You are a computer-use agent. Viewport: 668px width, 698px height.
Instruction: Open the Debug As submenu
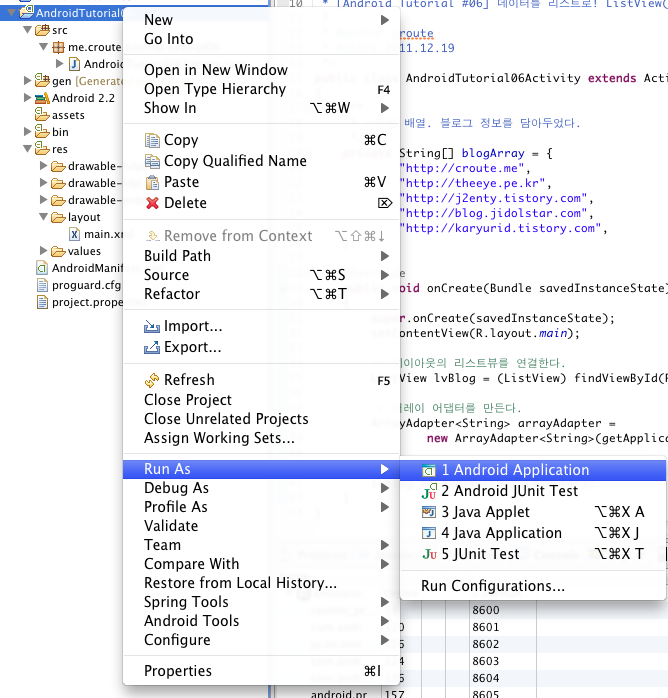pyautogui.click(x=262, y=488)
